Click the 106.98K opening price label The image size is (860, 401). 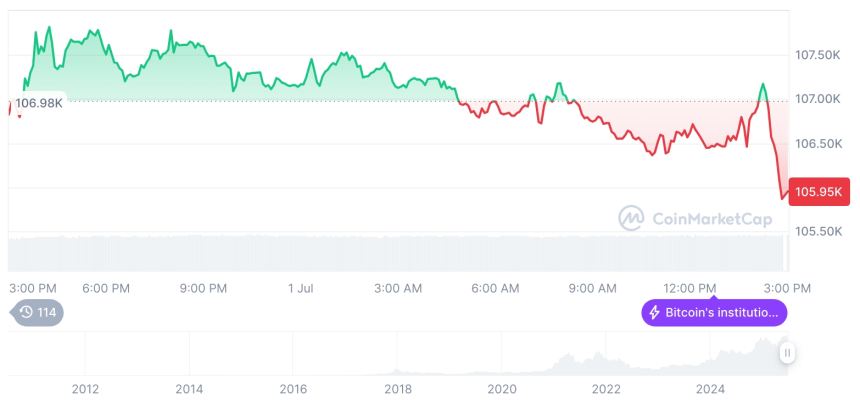(x=39, y=102)
